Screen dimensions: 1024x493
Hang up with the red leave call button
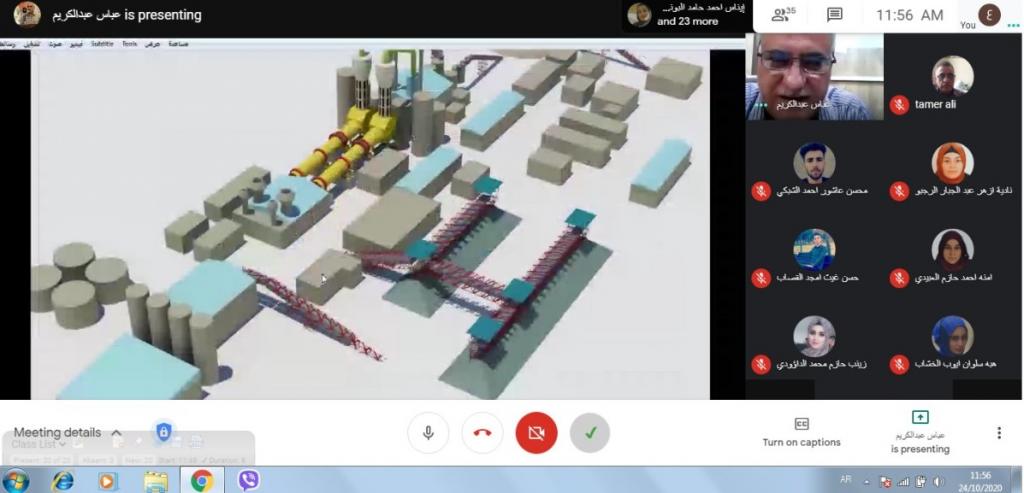(x=482, y=433)
